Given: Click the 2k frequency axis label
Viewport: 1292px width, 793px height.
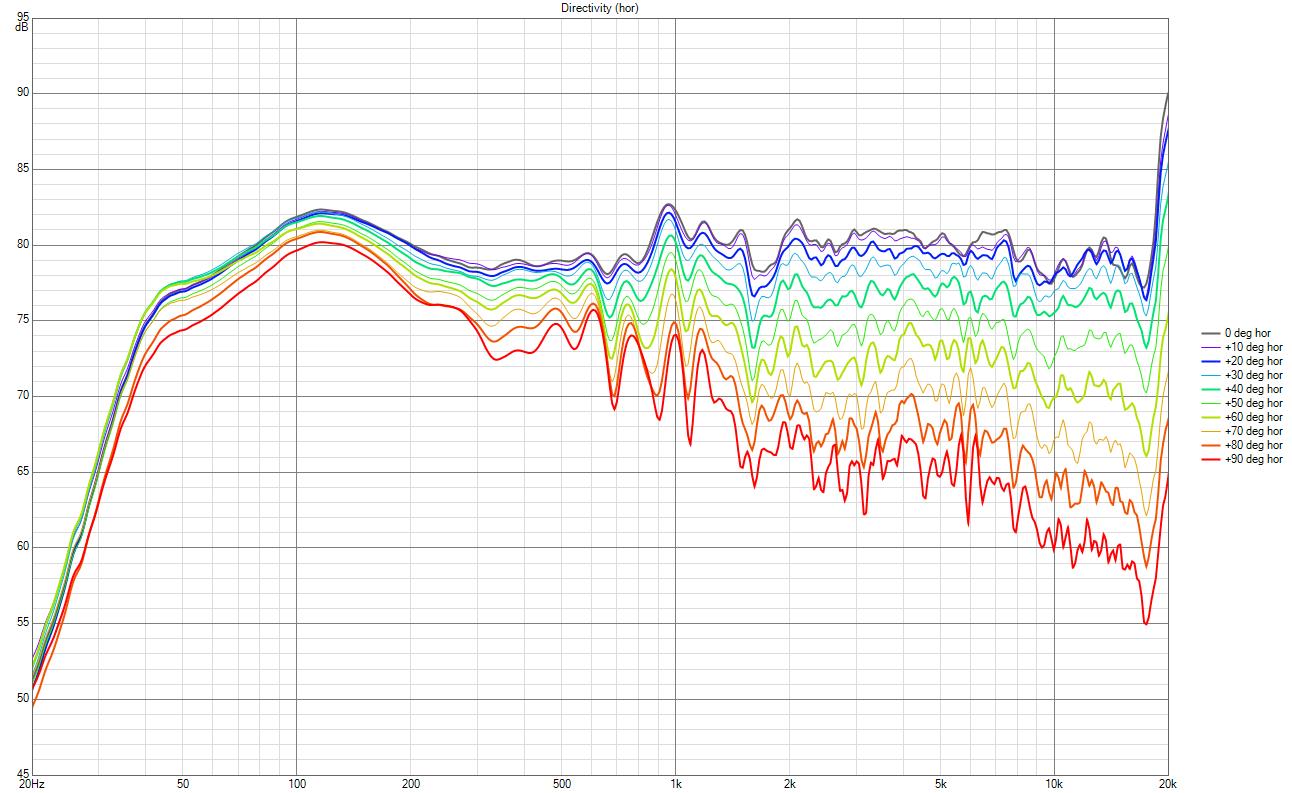Looking at the screenshot, I should pos(789,784).
